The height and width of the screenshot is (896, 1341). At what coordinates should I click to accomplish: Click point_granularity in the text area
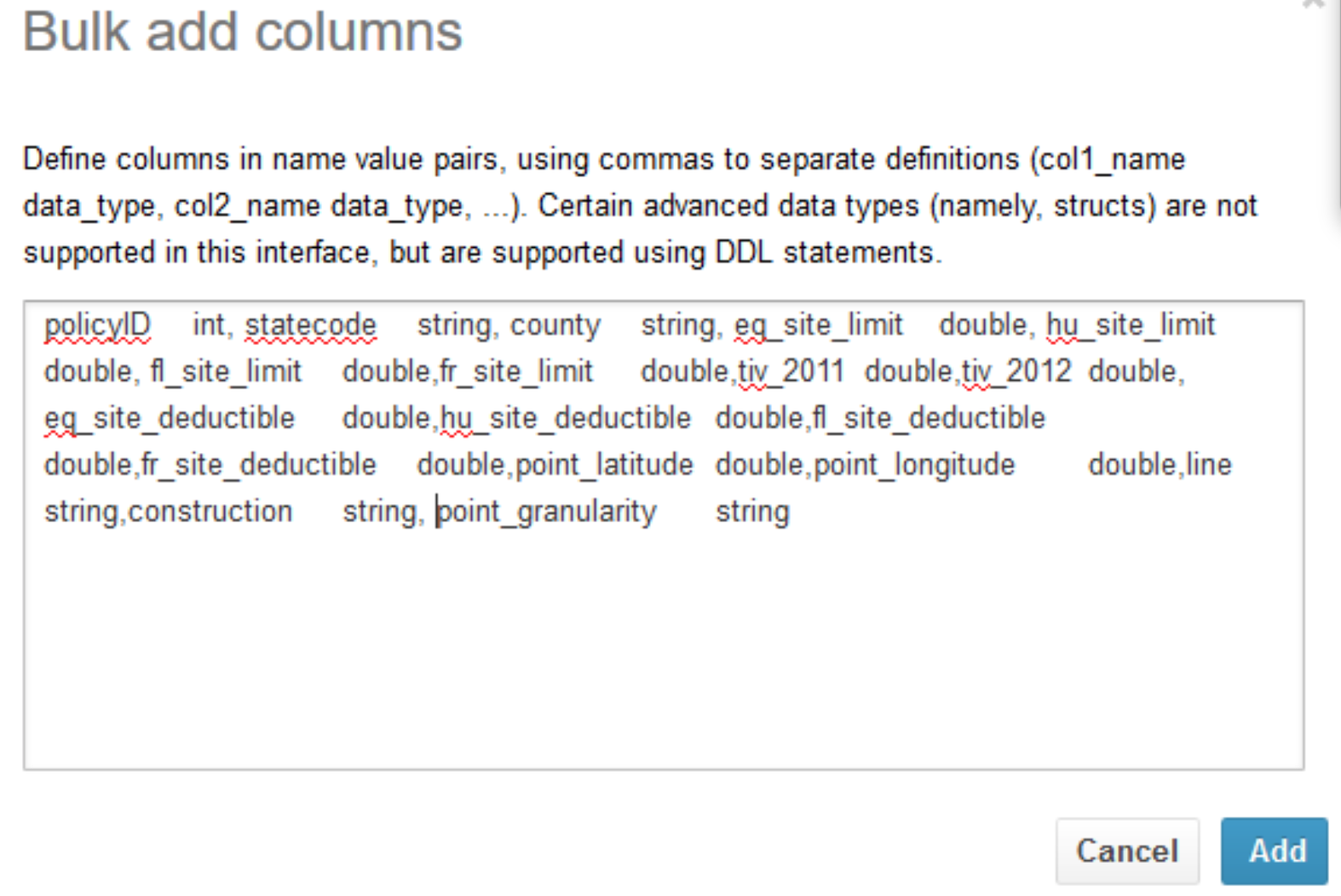tap(546, 513)
